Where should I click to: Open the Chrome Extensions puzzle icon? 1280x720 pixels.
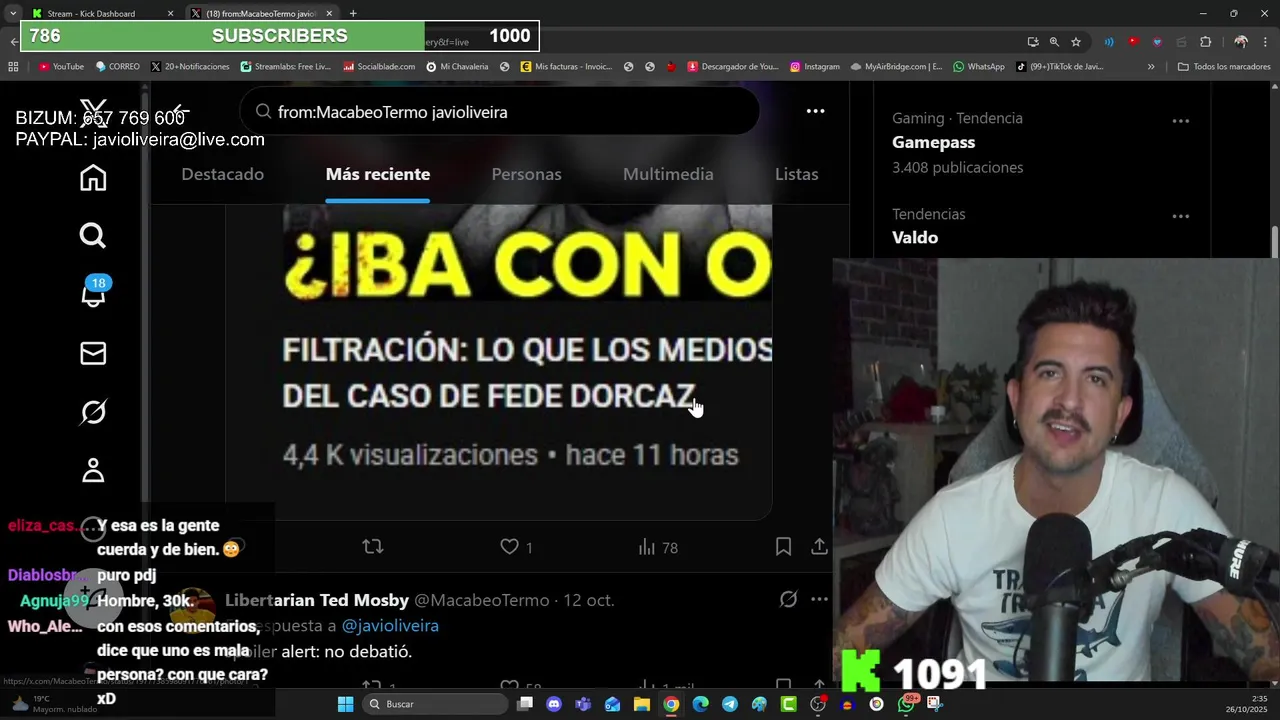(1205, 41)
